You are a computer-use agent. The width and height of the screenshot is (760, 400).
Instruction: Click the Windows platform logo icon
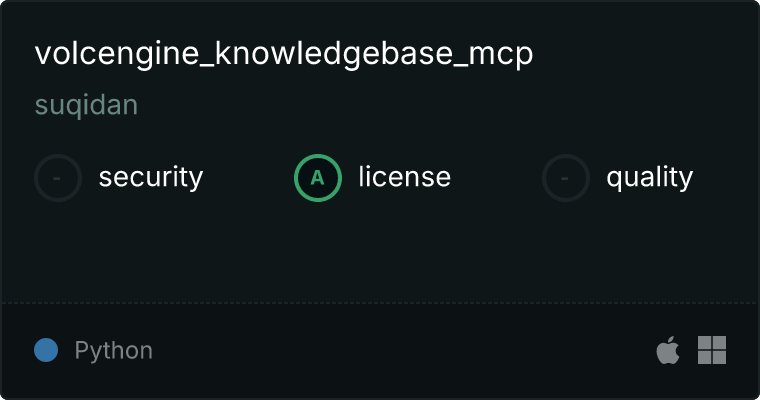pyautogui.click(x=712, y=350)
